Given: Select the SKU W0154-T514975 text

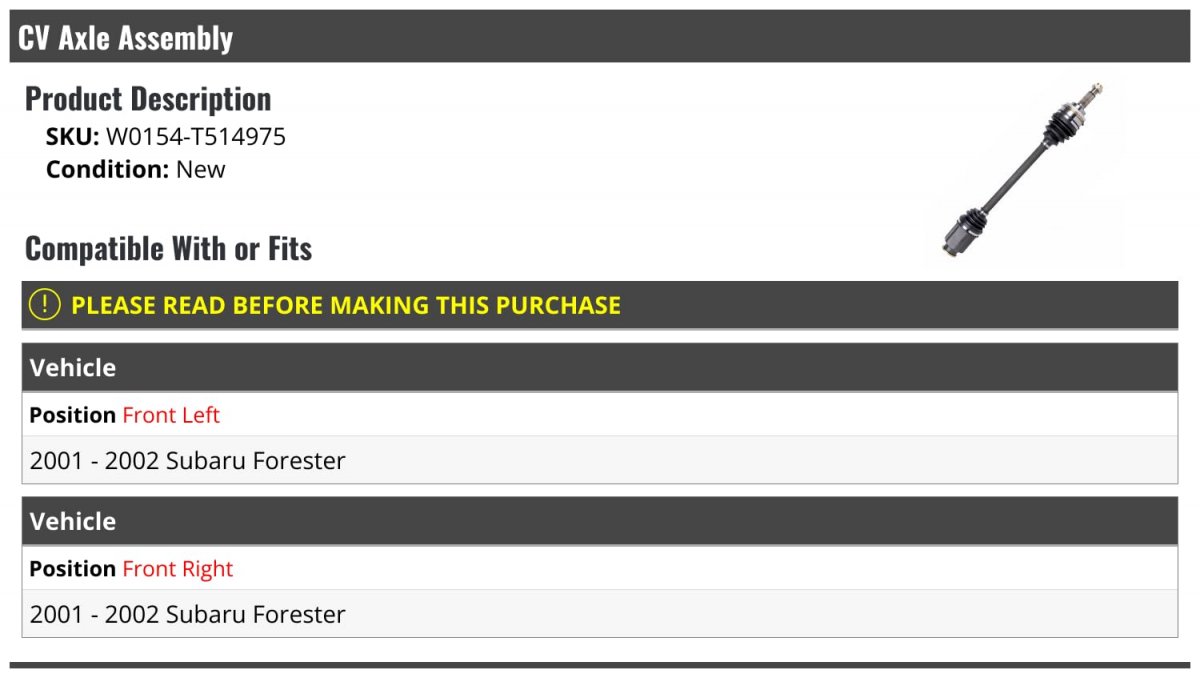Looking at the screenshot, I should pyautogui.click(x=166, y=137).
